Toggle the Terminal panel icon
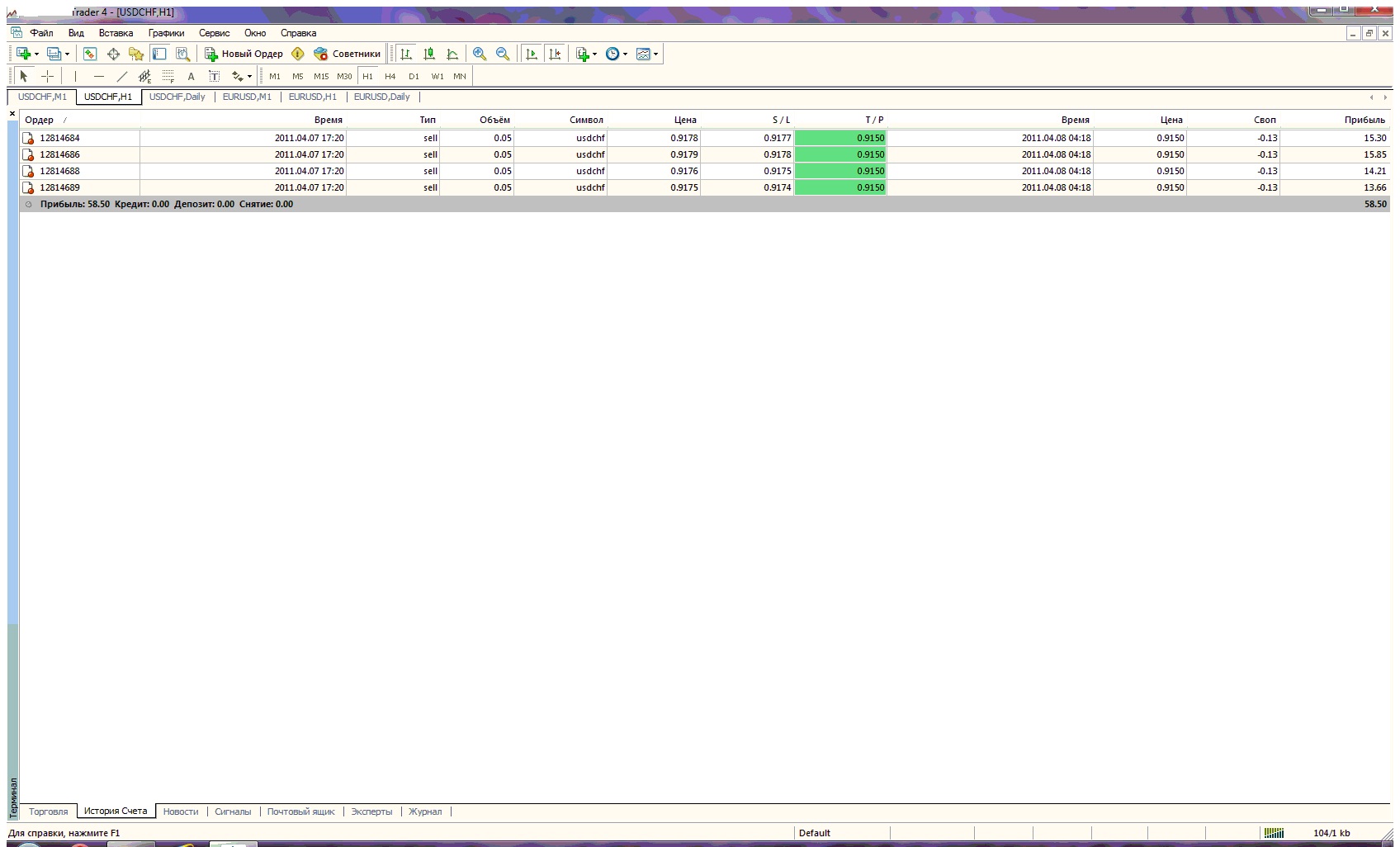1400x847 pixels. tap(159, 54)
